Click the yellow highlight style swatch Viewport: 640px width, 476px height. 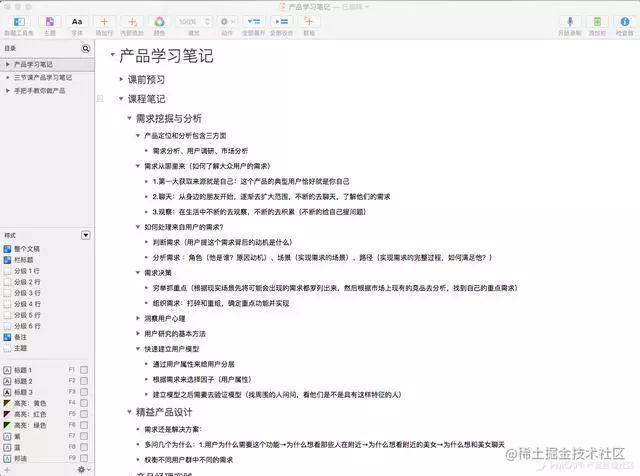(7, 403)
